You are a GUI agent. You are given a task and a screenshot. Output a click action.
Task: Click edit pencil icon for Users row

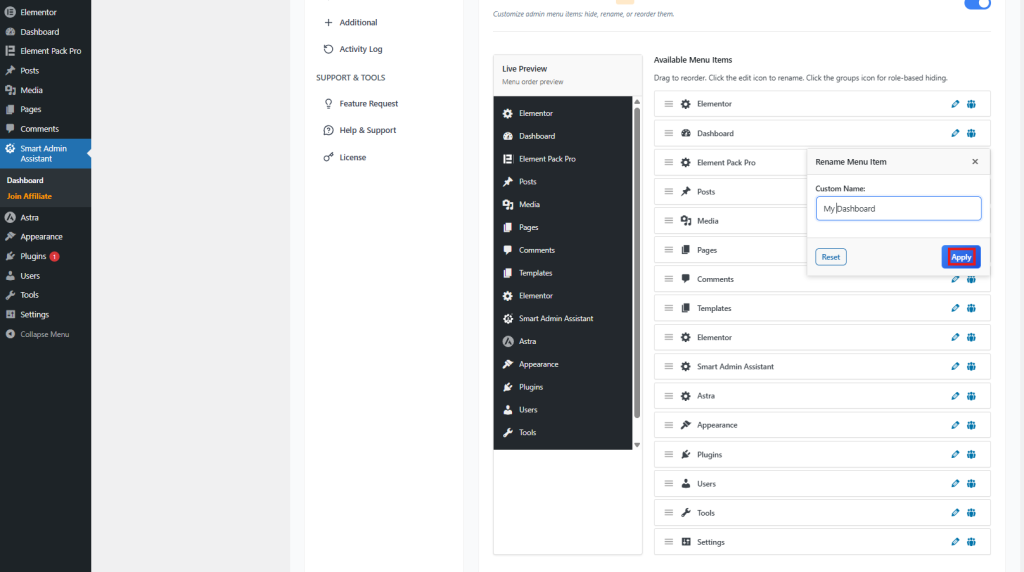click(x=955, y=484)
